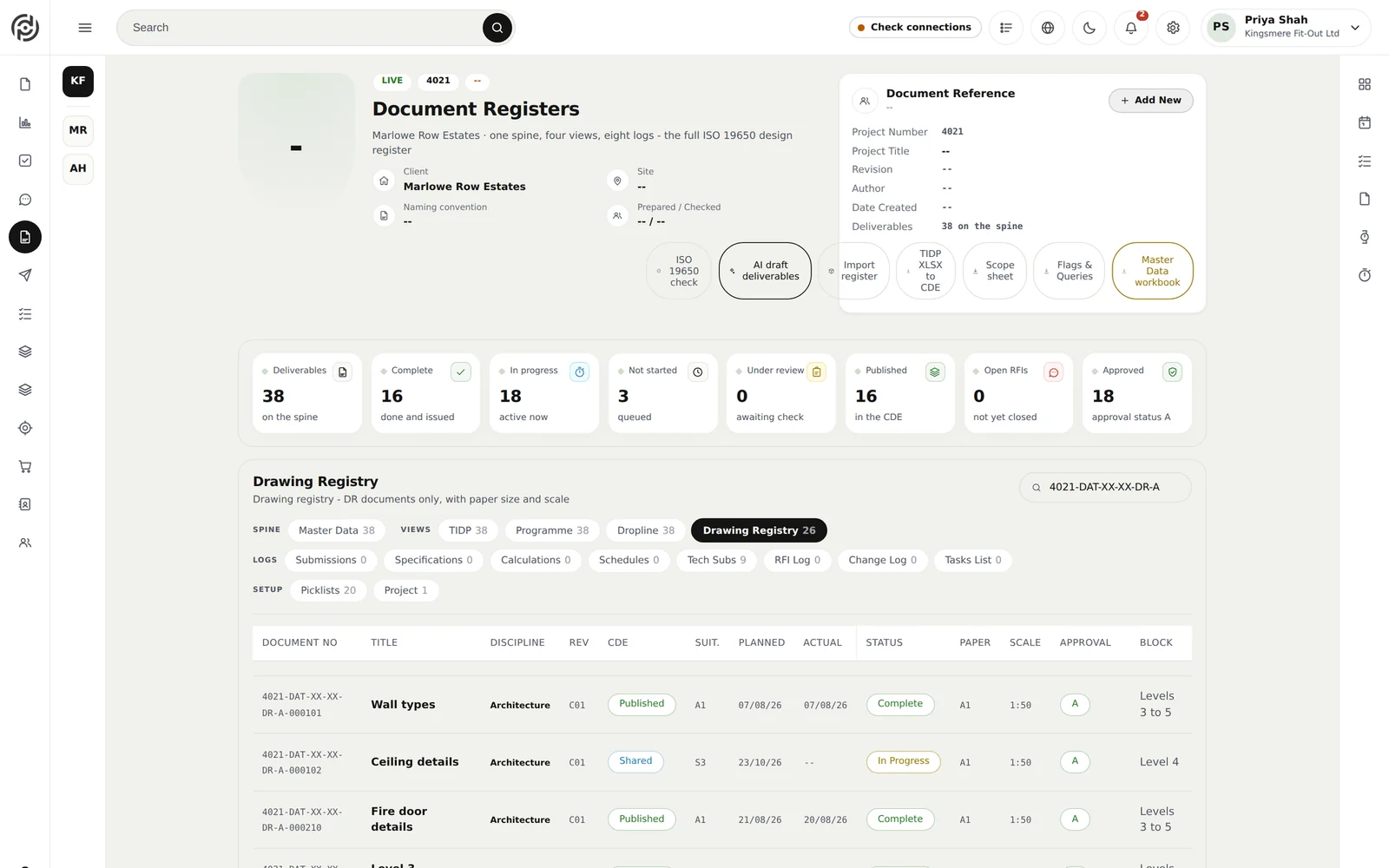This screenshot has width=1389, height=868.
Task: Open the contact card icon in sidebar
Action: pos(25,504)
